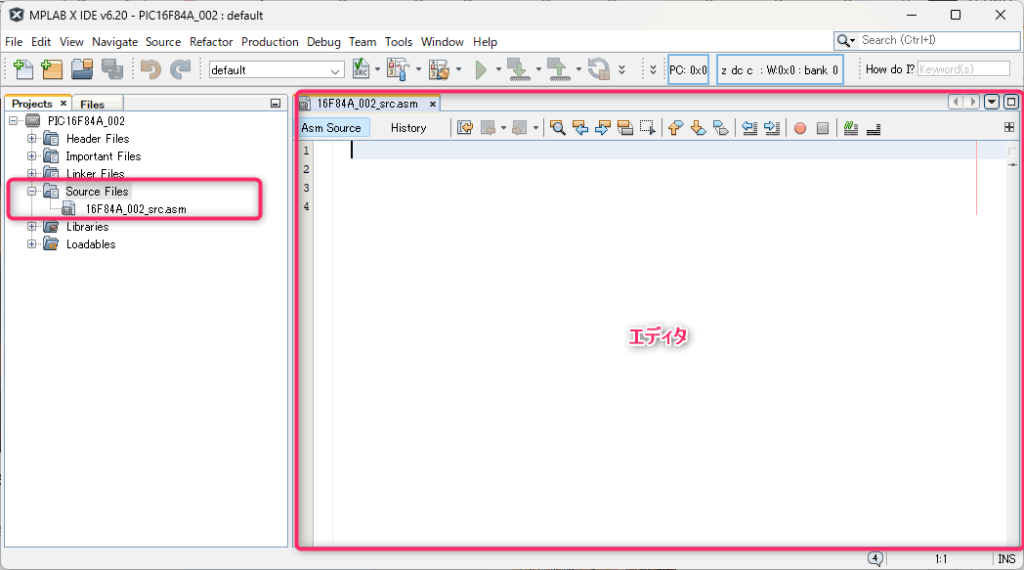
Task: Switch to the Asm Source view
Action: click(331, 128)
